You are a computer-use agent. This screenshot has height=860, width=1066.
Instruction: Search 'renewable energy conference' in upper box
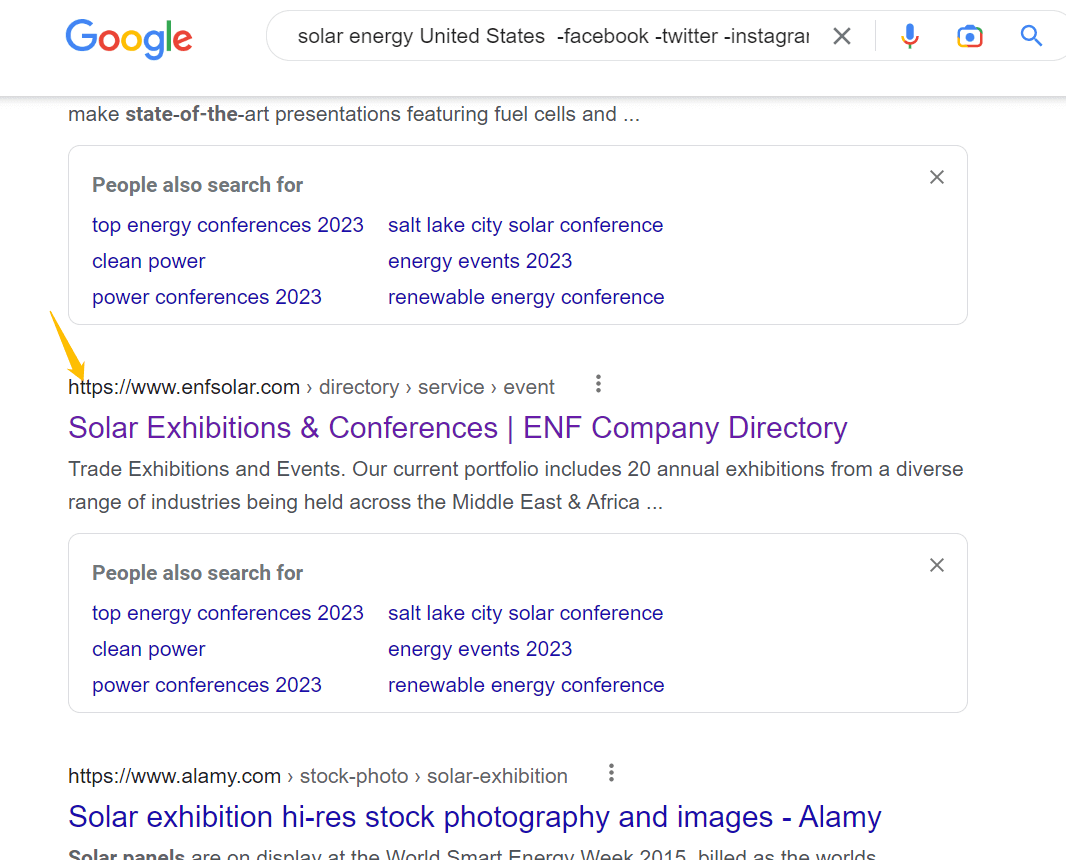(x=526, y=297)
